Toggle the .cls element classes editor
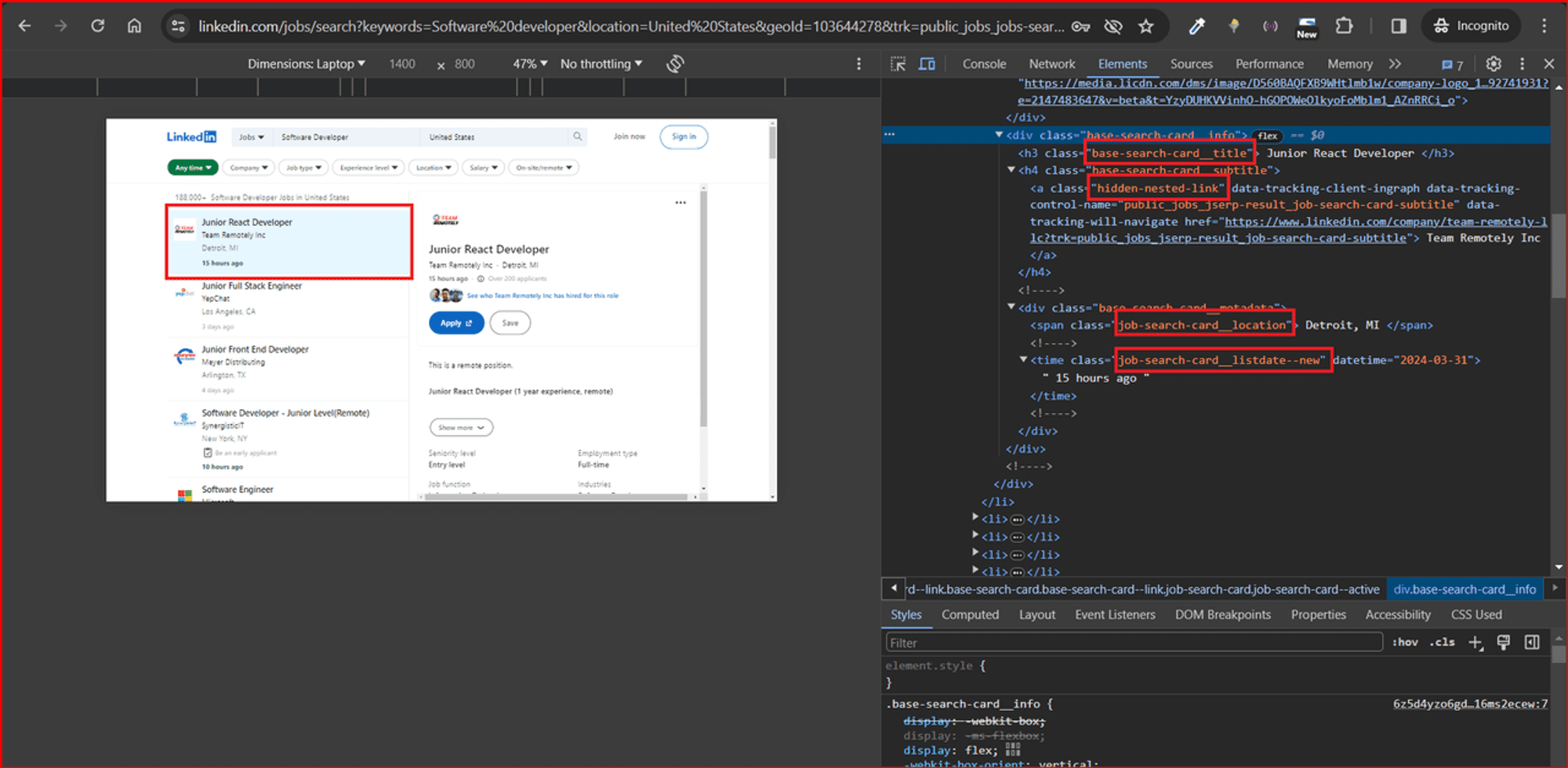The height and width of the screenshot is (768, 1568). point(1442,642)
